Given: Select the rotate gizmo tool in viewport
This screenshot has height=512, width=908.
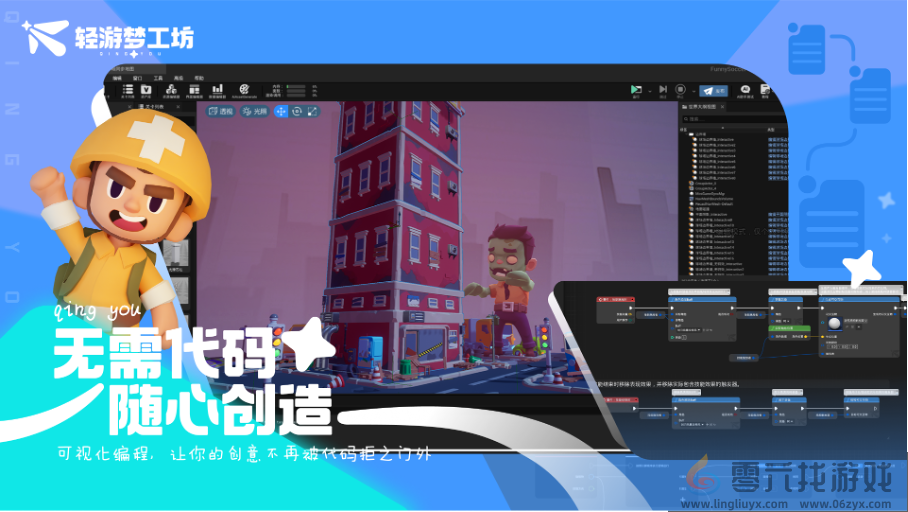Looking at the screenshot, I should click(297, 112).
